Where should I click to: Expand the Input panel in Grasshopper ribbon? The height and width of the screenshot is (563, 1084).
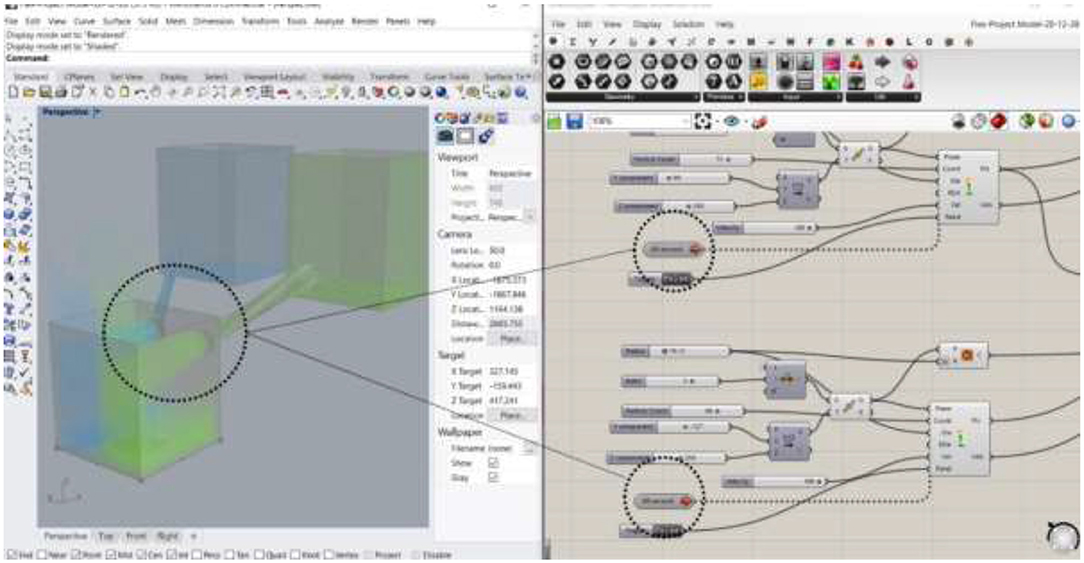coord(839,98)
